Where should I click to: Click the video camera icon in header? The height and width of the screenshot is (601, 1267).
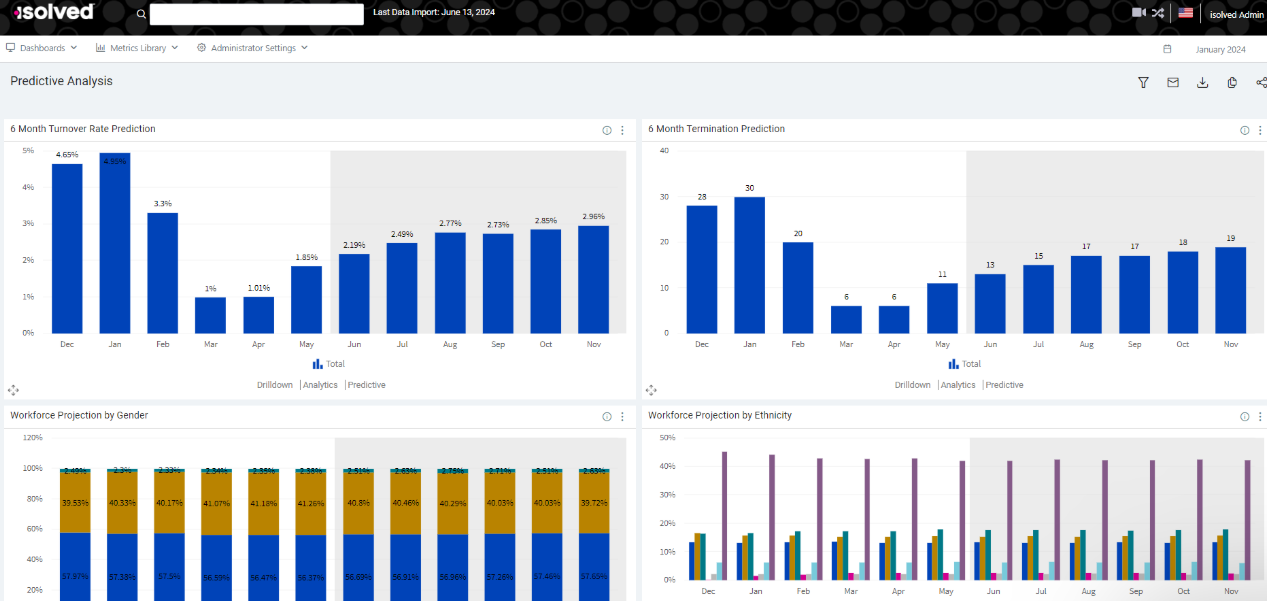1138,13
